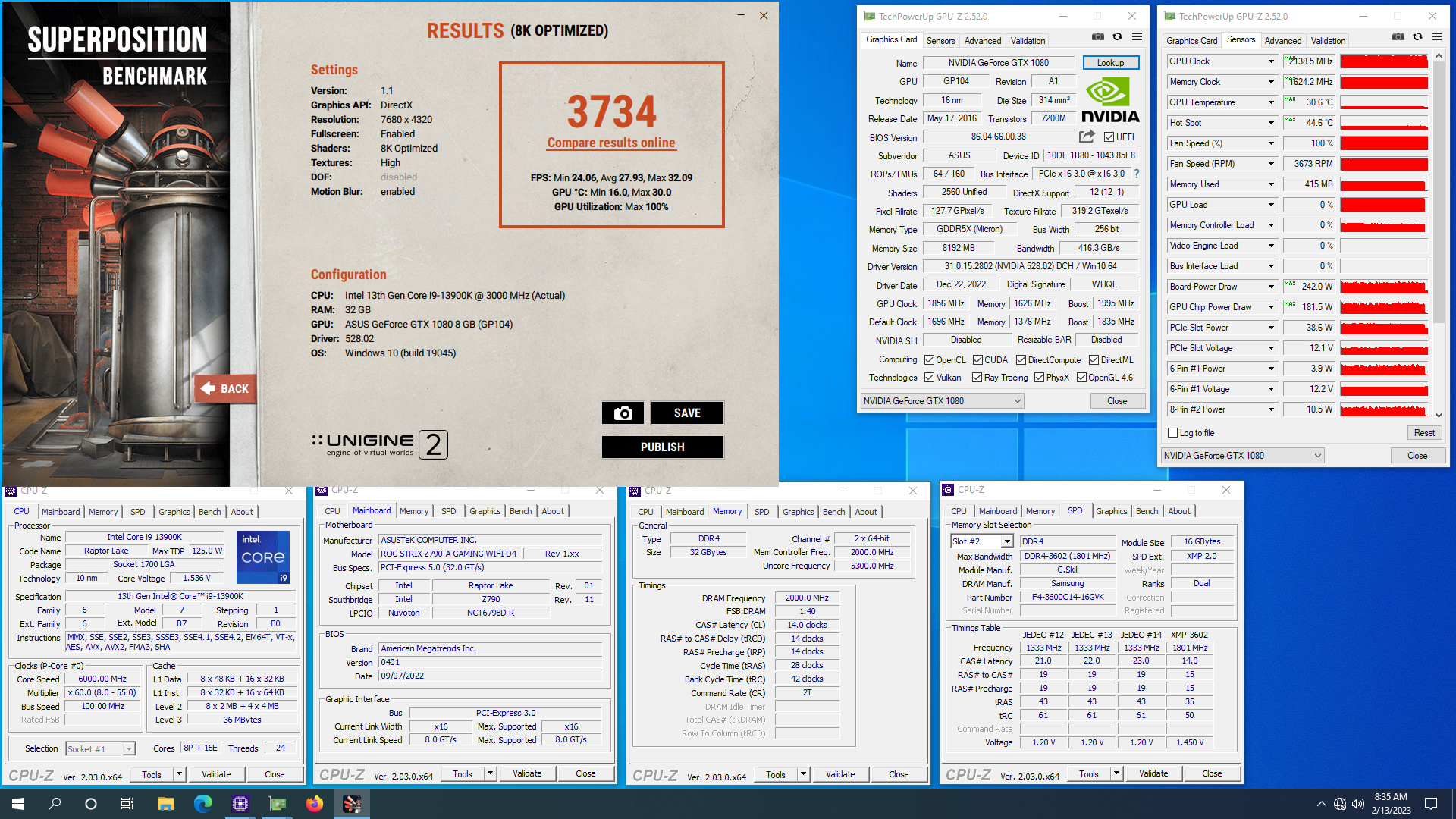Switch to Validation tab in GPU-Z Sensors window
Viewport: 1456px width, 819px height.
1328,41
